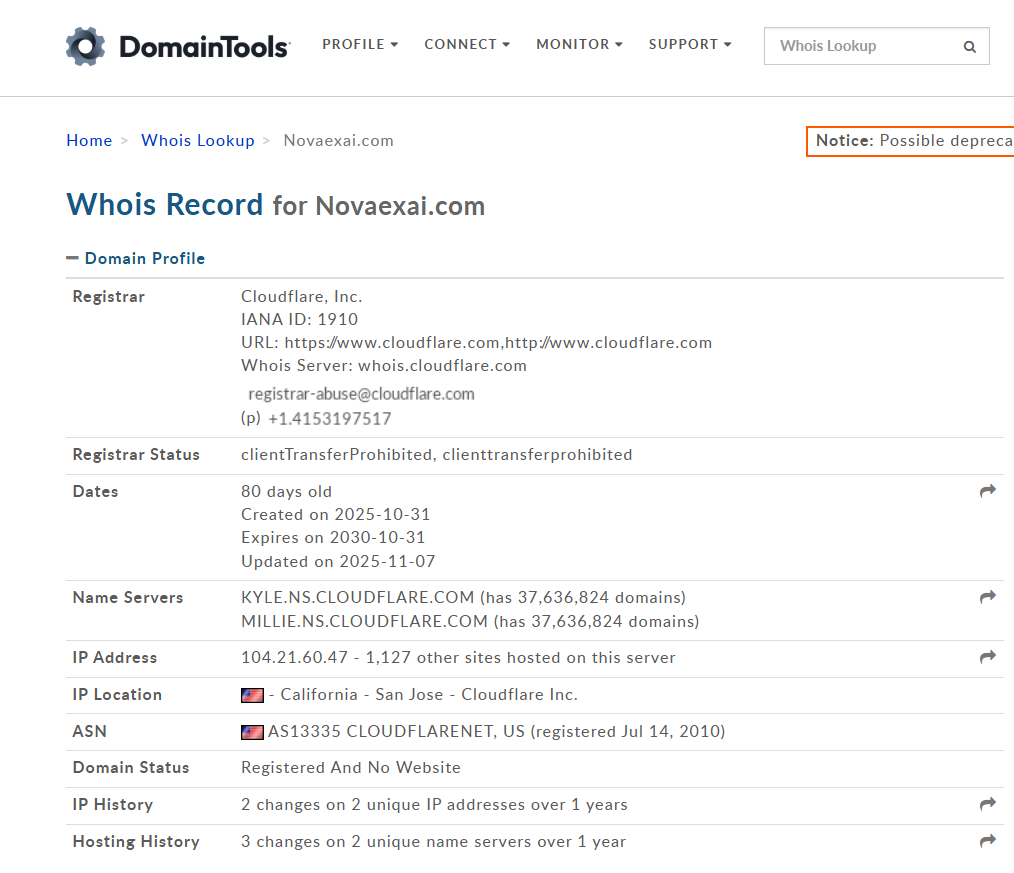Click the Novaexai.com breadcrumb text

(x=338, y=140)
